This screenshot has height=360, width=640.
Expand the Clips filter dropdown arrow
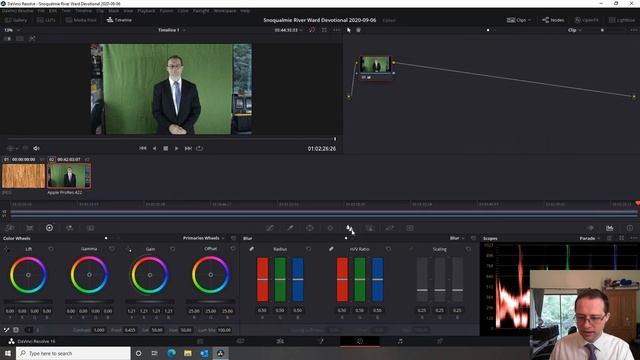[x=530, y=20]
